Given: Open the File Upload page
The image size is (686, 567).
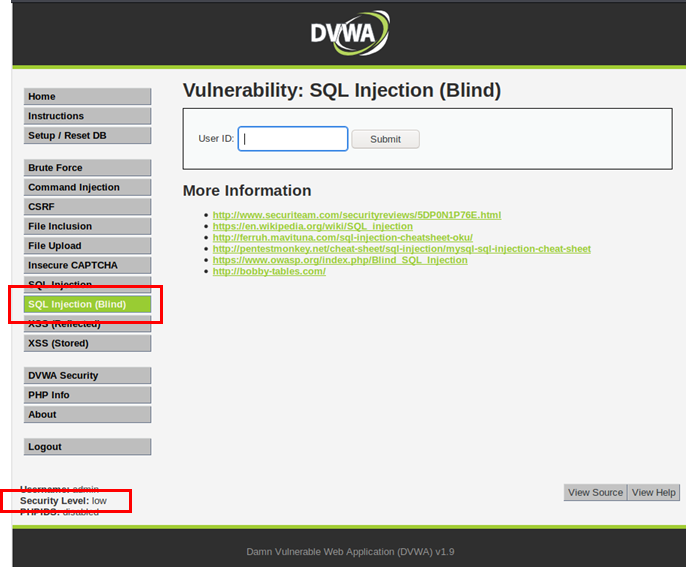Looking at the screenshot, I should point(88,246).
